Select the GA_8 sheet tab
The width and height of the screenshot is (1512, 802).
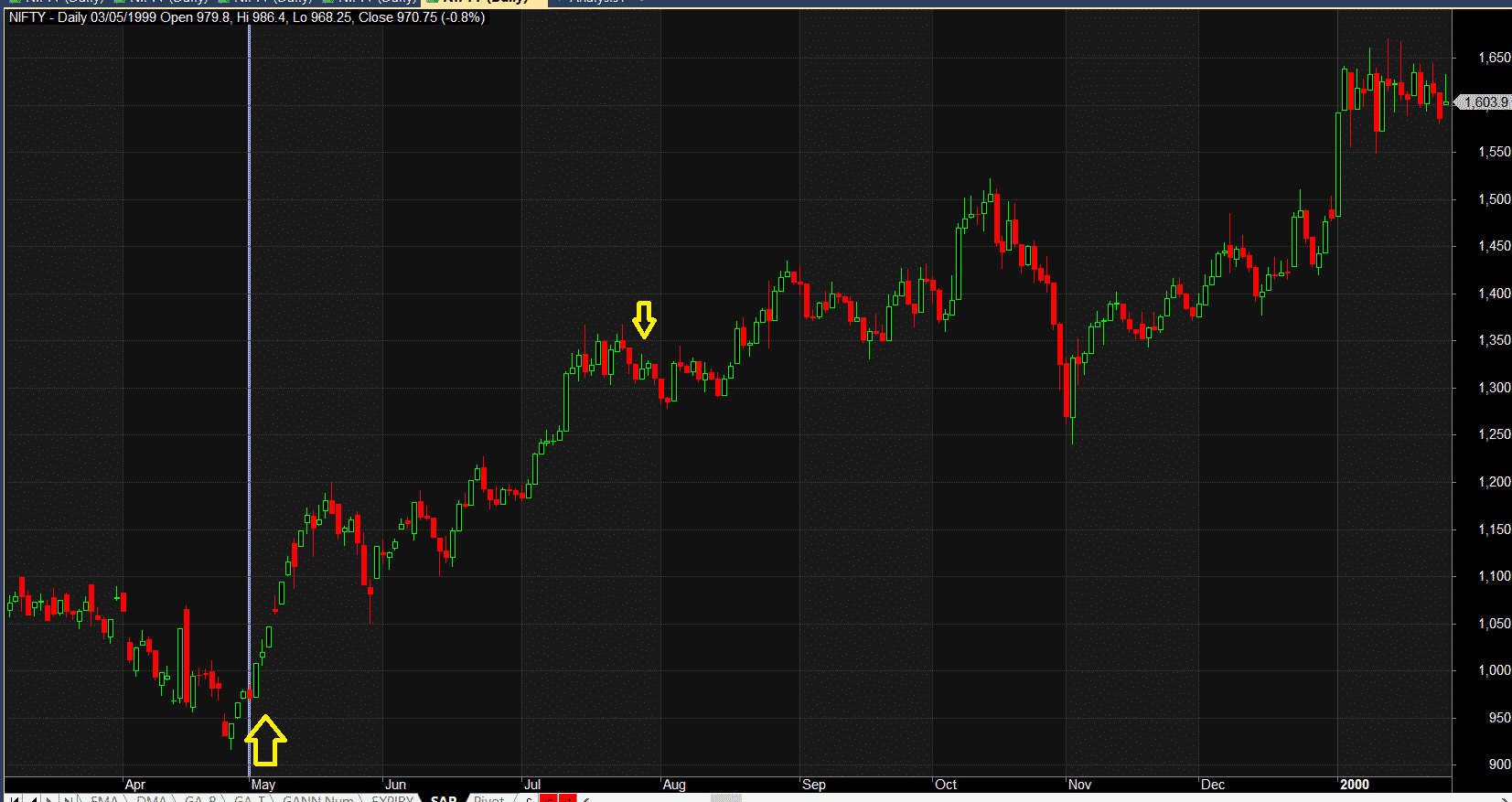200,799
